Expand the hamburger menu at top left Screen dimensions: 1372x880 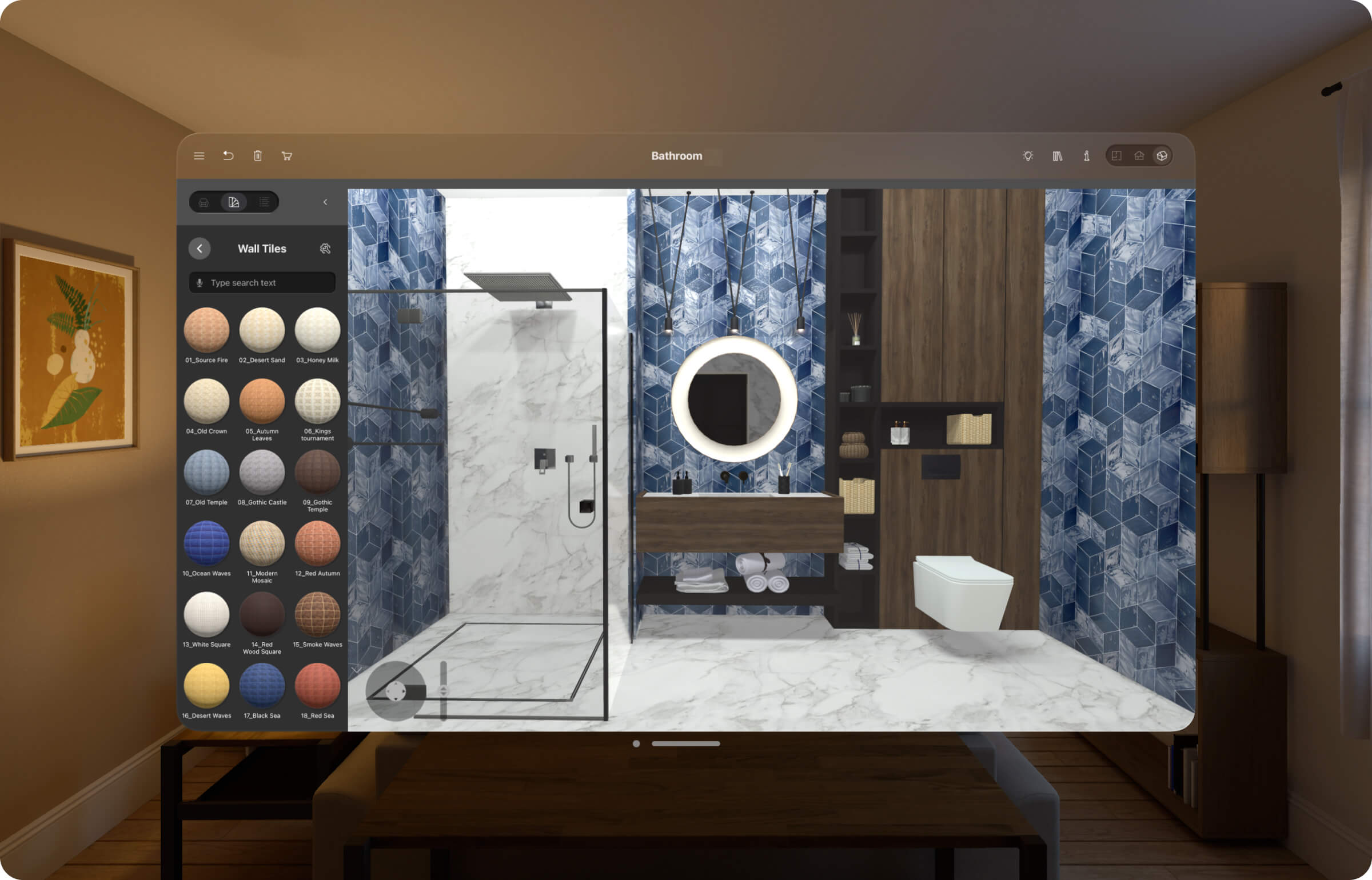click(199, 156)
